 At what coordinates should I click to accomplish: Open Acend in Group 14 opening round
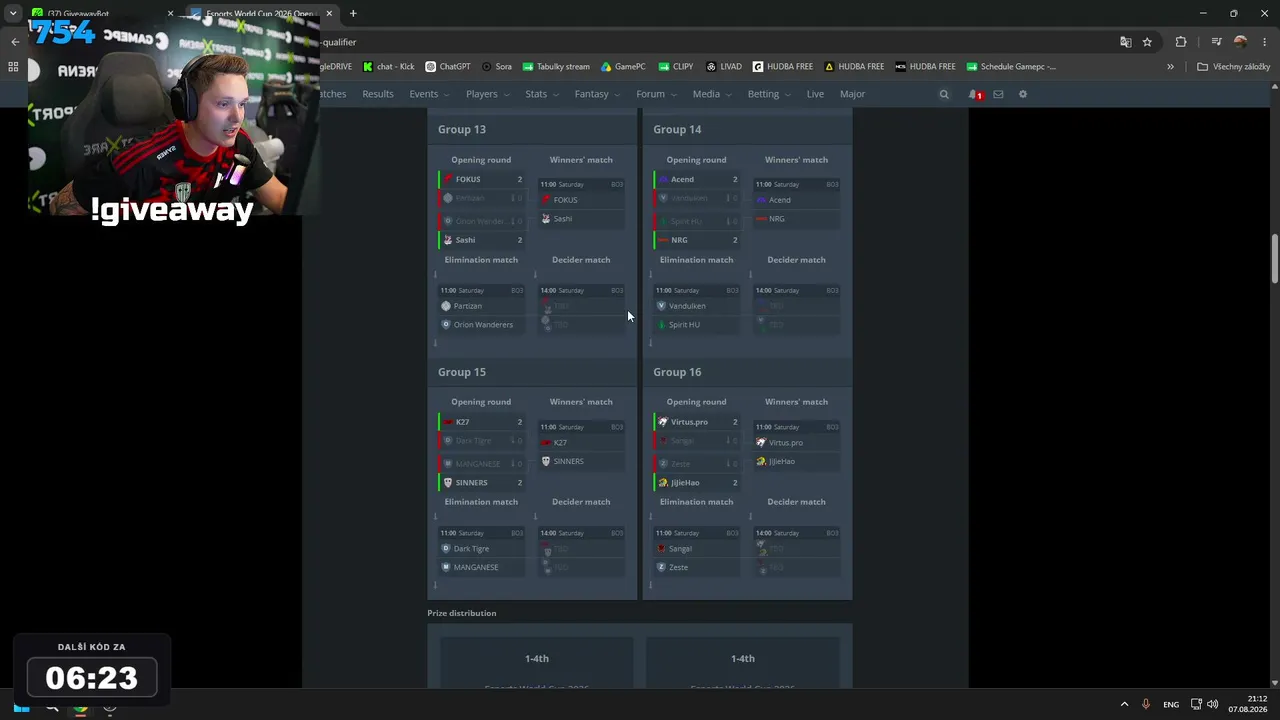coord(682,179)
